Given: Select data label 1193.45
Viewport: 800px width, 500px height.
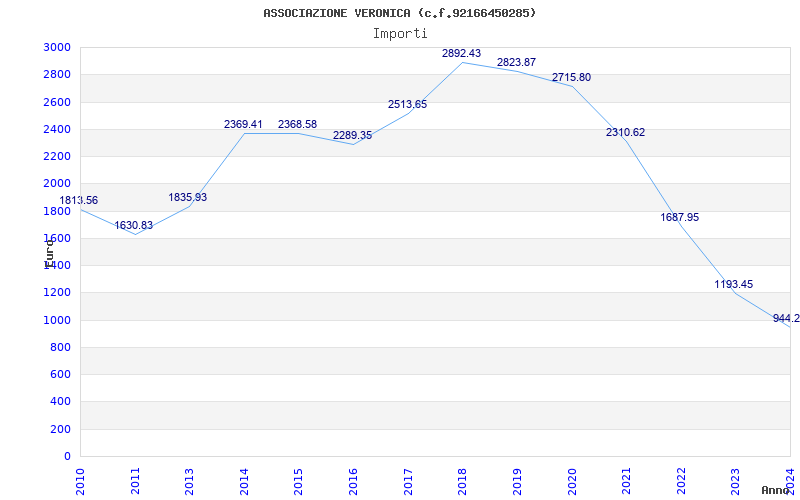Looking at the screenshot, I should [x=734, y=285].
